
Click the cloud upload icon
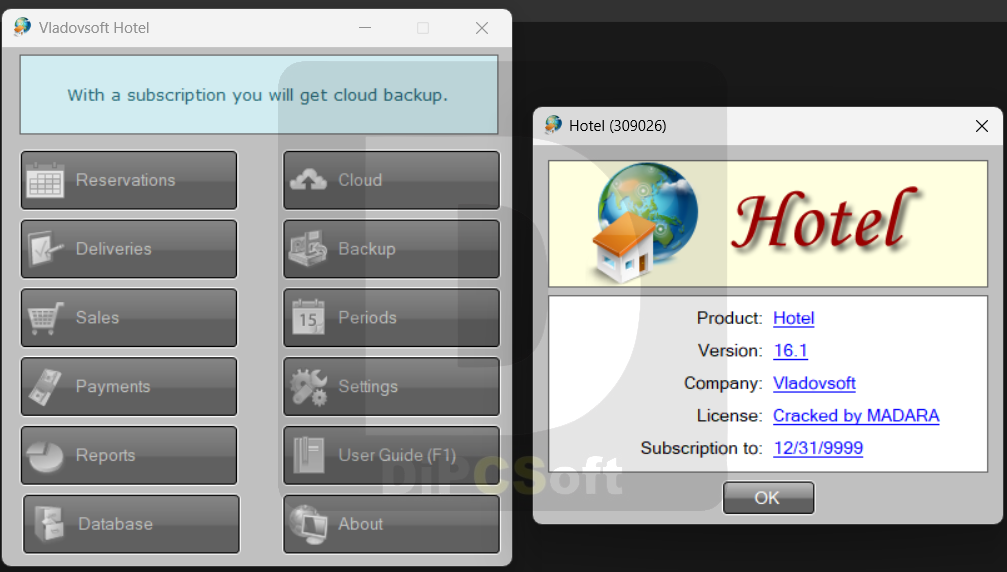point(308,180)
